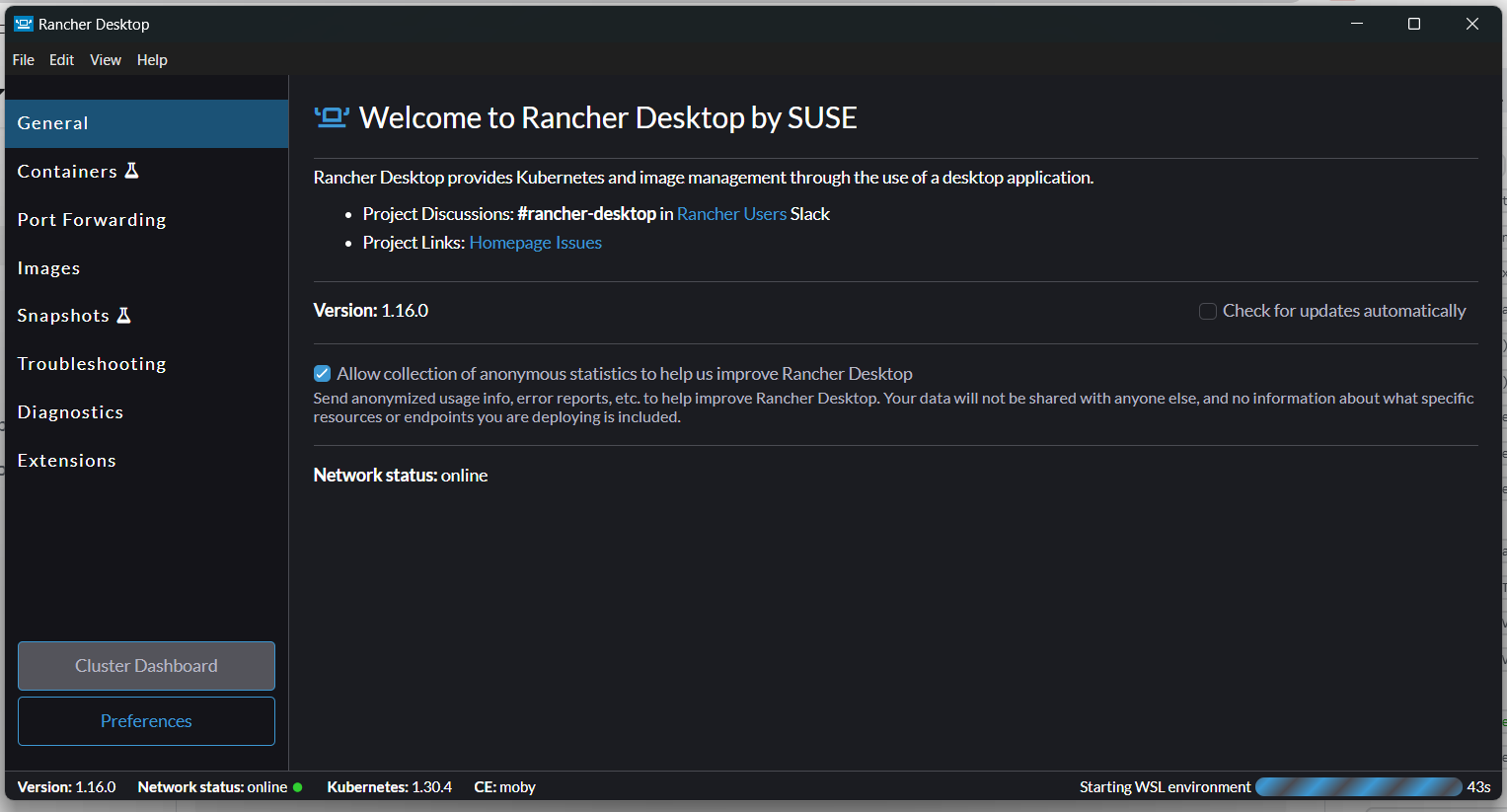Viewport: 1507px width, 812px height.
Task: Click the Starting WSL environment label
Action: (1165, 787)
